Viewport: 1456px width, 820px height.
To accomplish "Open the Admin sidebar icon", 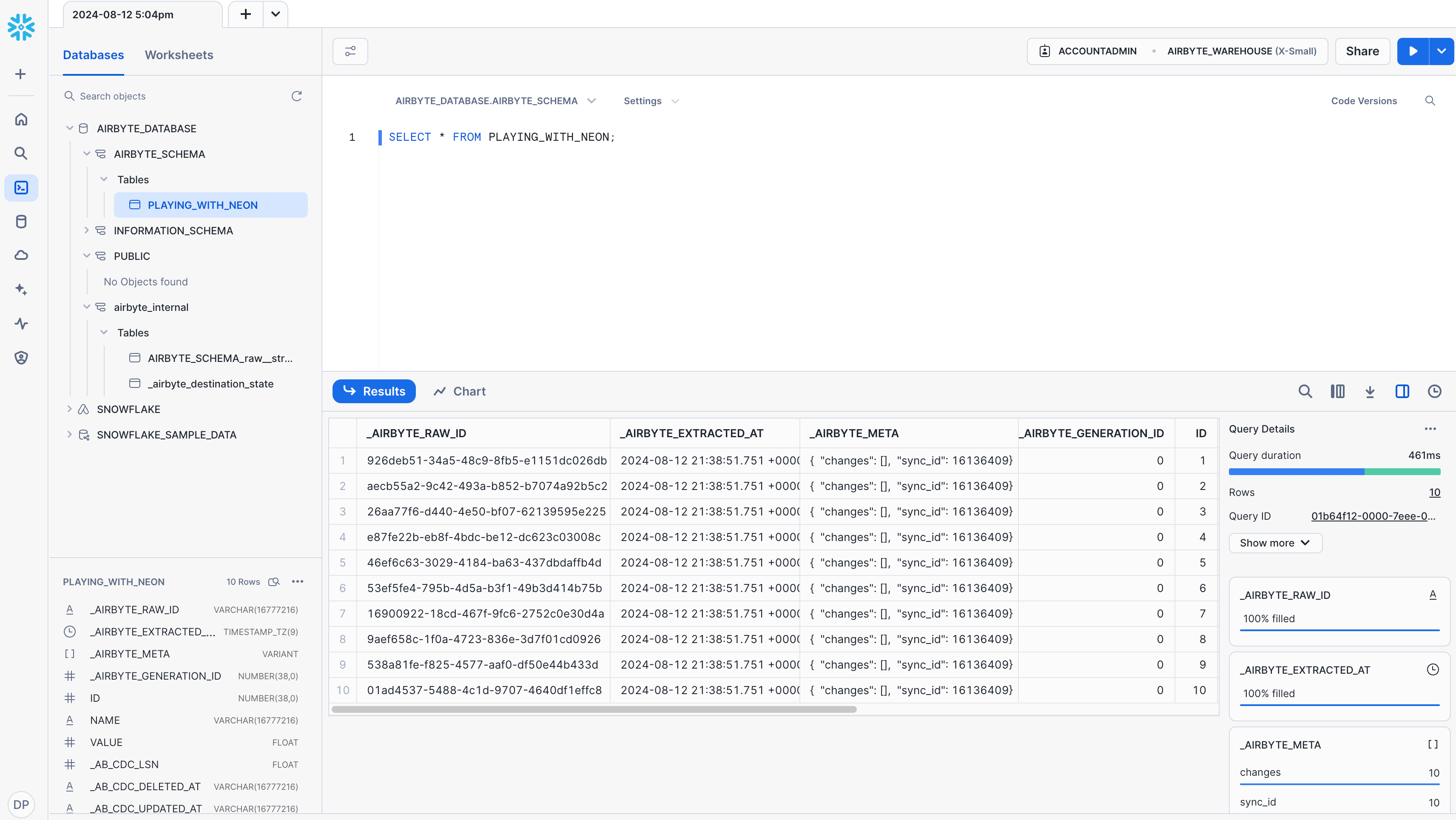I will [21, 357].
